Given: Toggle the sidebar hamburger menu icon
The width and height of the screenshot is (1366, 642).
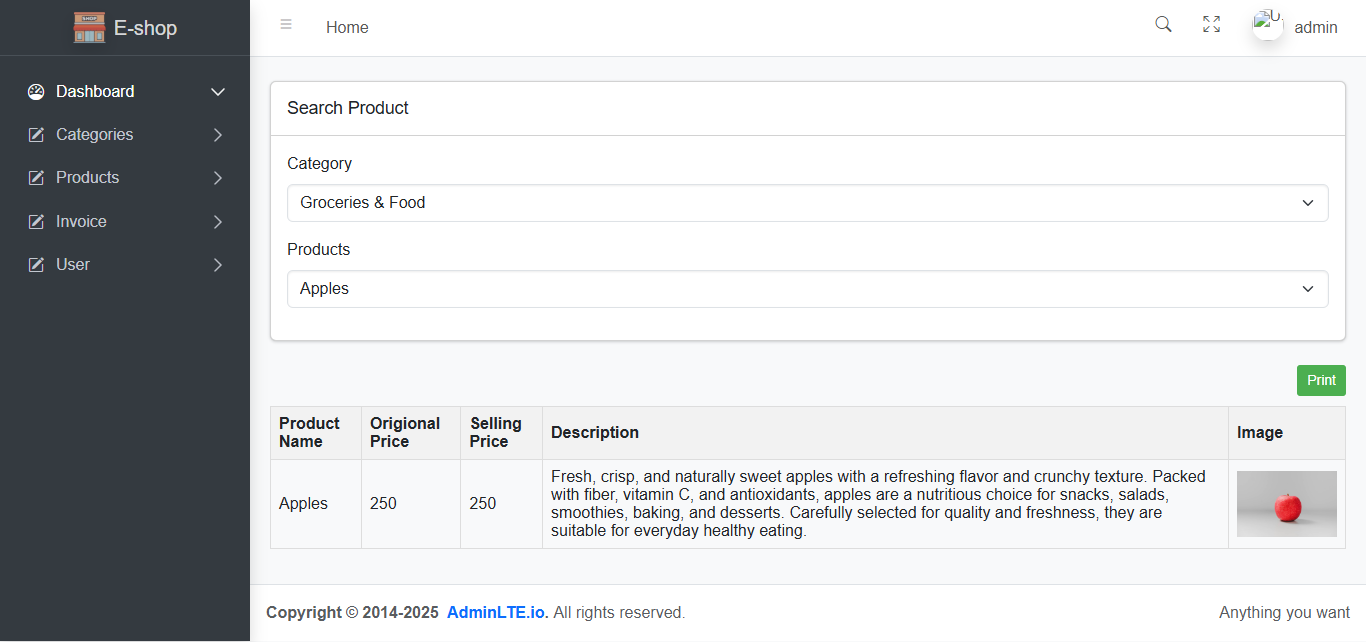Looking at the screenshot, I should tap(286, 25).
